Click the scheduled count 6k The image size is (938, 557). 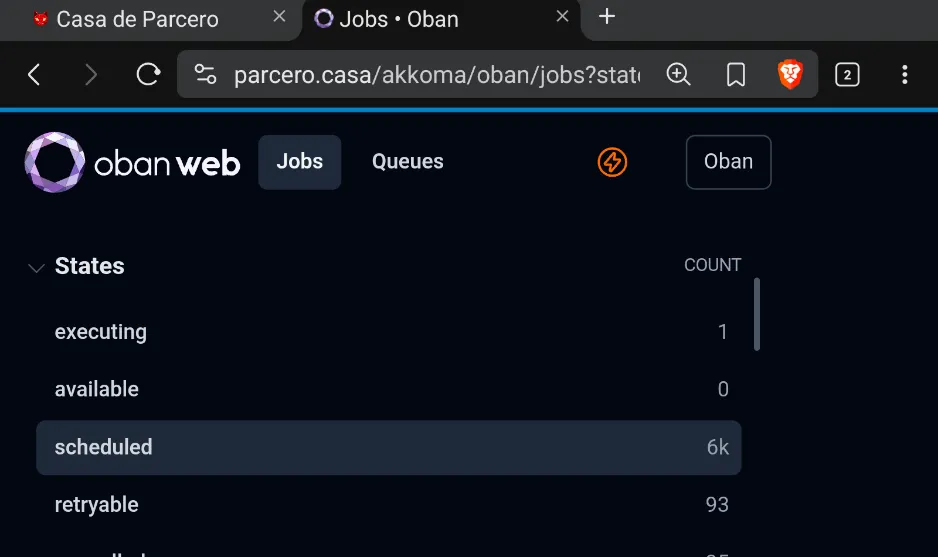717,448
